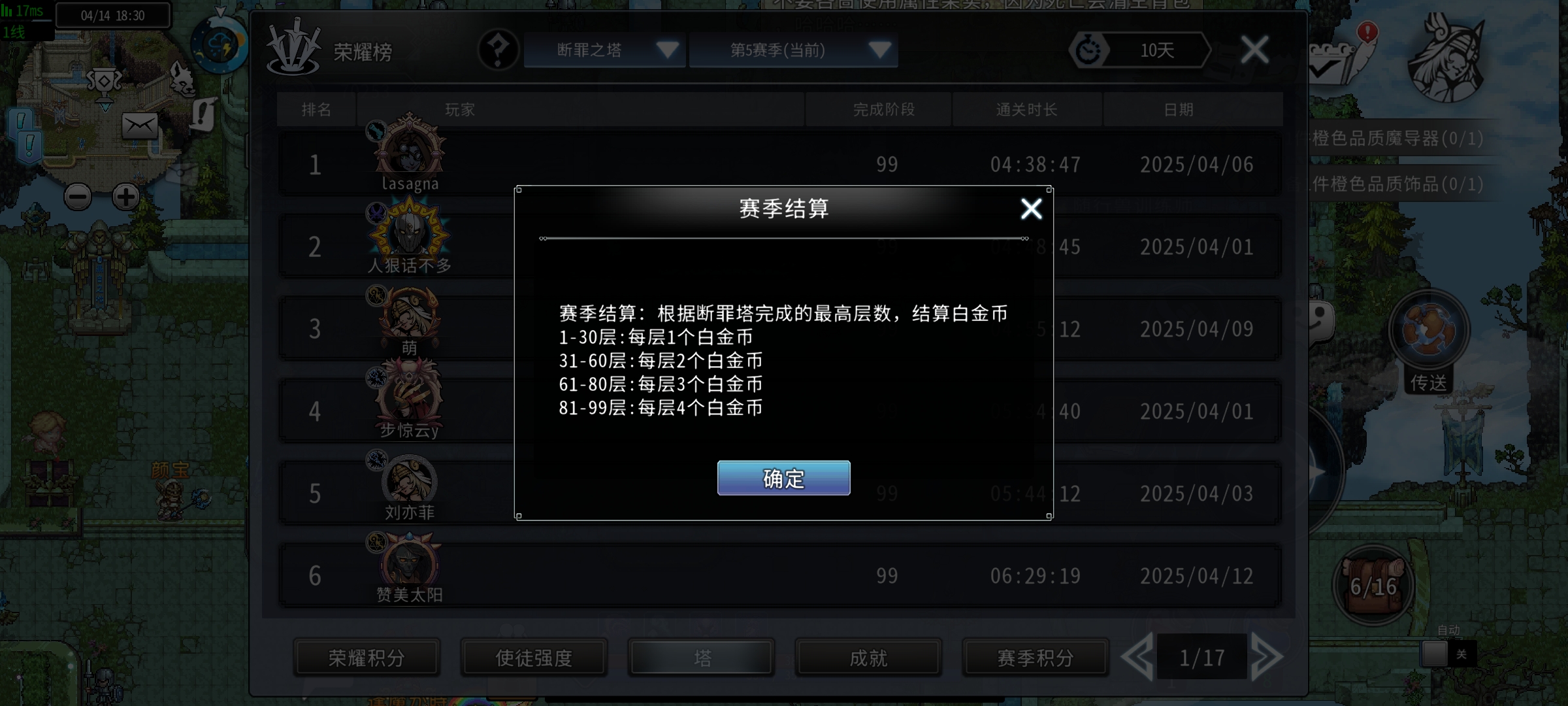Open the backpack inventory icon 6/16
The image size is (1568, 706).
pyautogui.click(x=1374, y=585)
